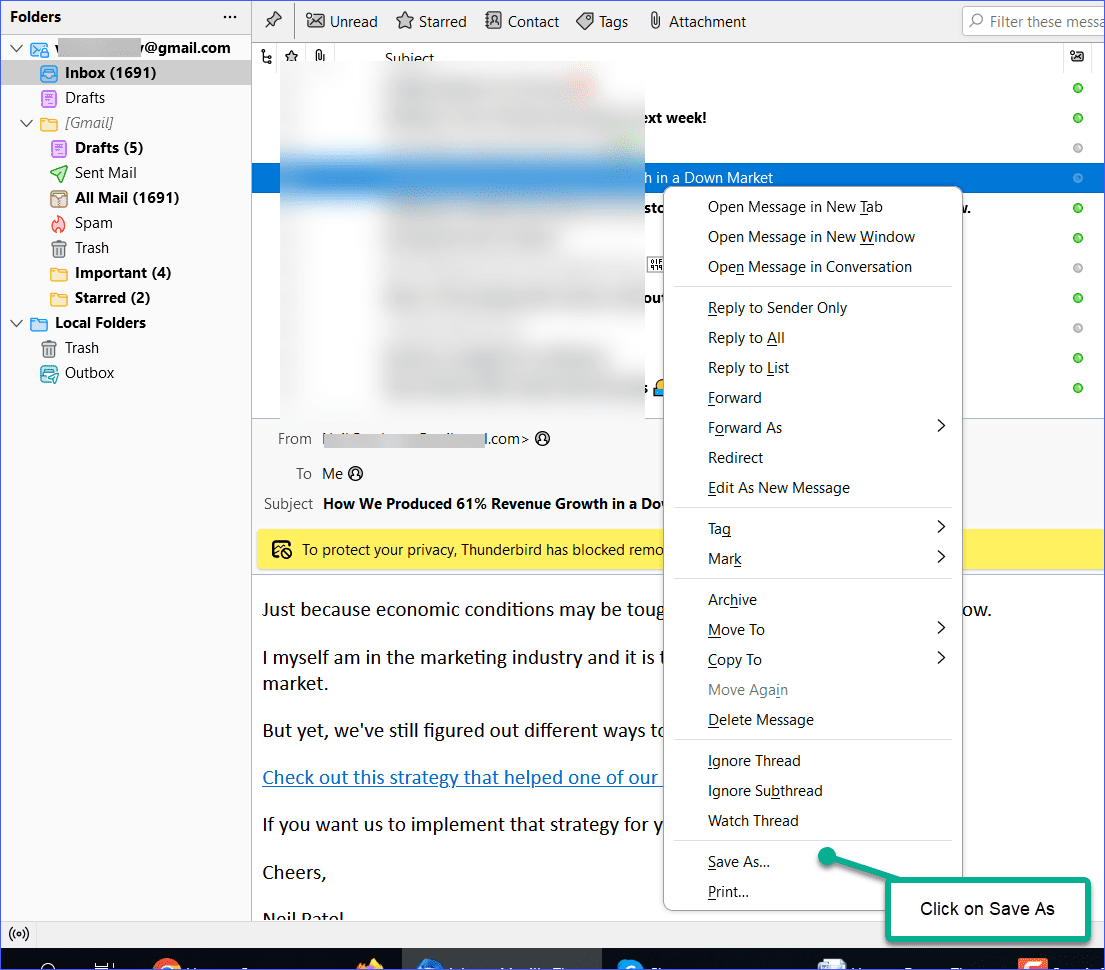Screen dimensions: 1105x970
Task: Click the Filter these messages search box
Action: point(1040,21)
